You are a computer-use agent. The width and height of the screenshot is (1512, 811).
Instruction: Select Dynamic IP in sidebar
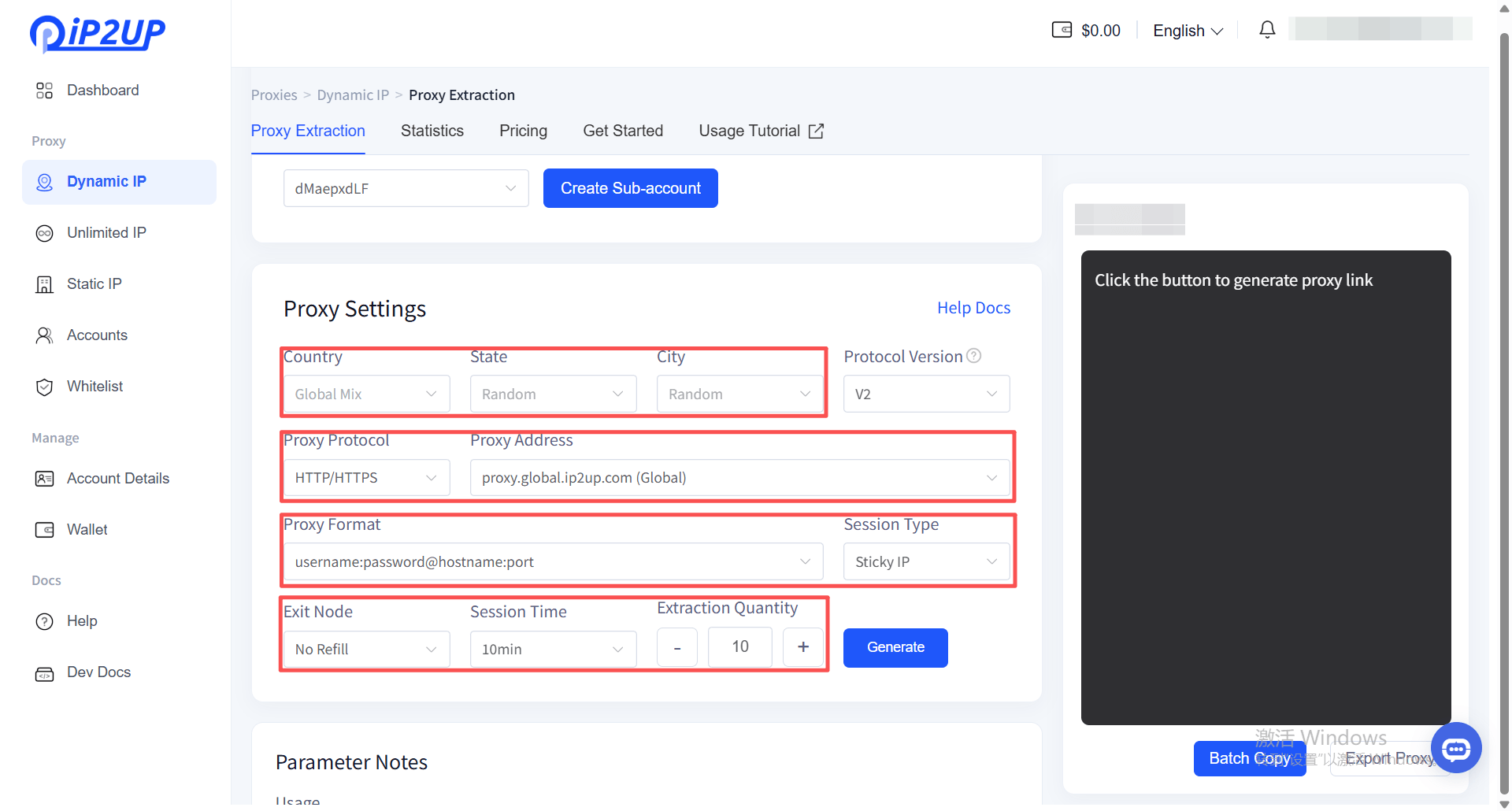point(119,182)
